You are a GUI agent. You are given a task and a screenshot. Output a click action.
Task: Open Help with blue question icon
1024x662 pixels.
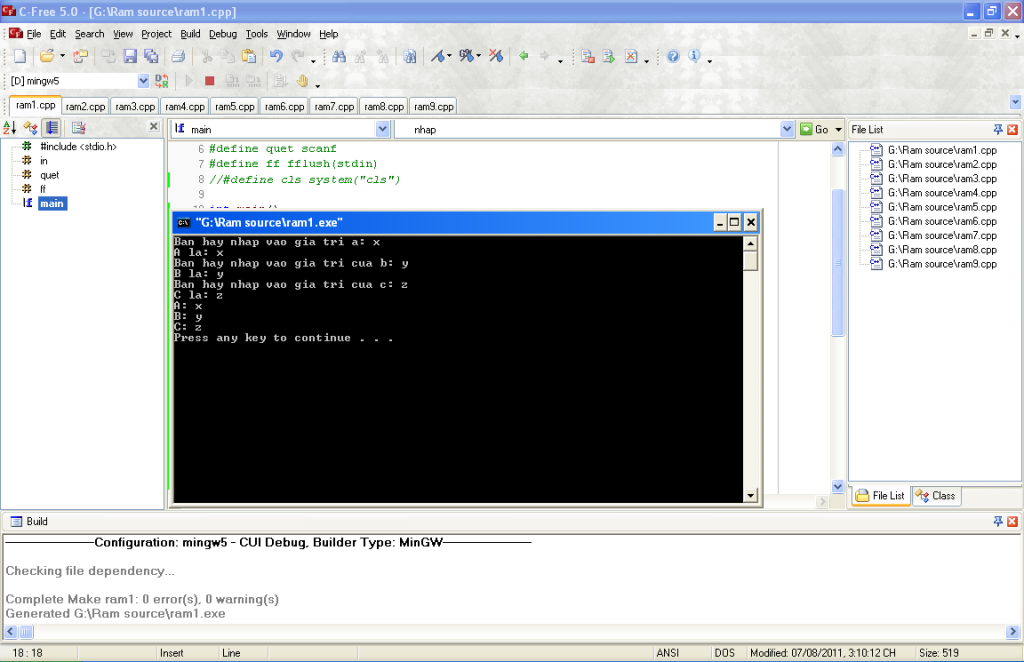pyautogui.click(x=673, y=56)
